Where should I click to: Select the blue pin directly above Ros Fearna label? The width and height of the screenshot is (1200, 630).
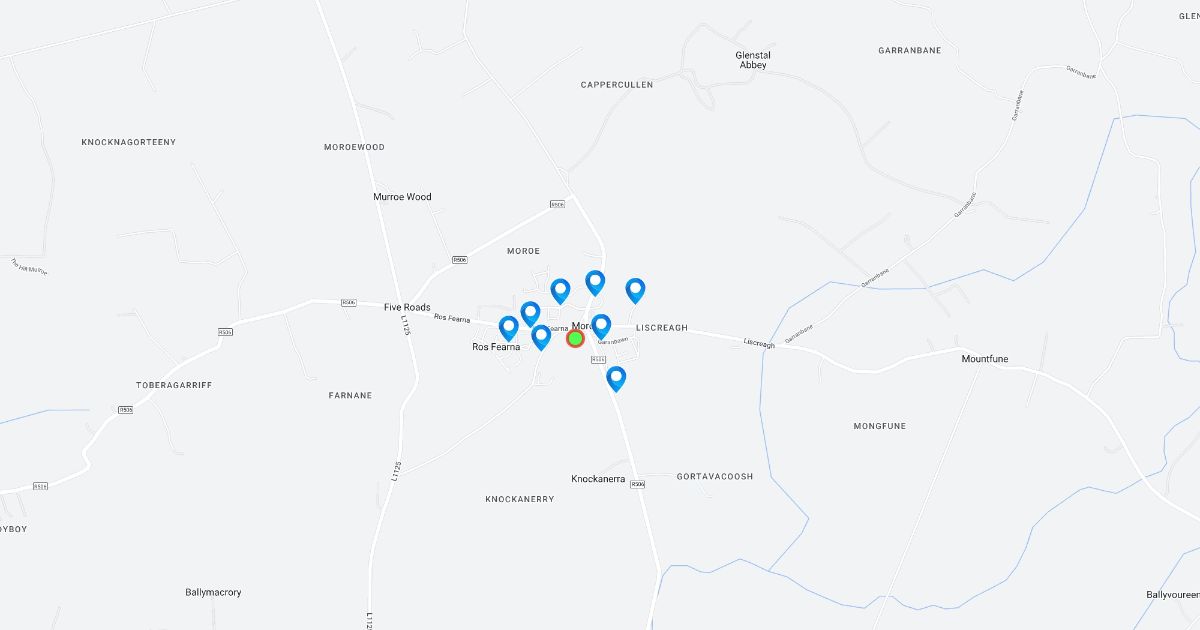click(509, 328)
